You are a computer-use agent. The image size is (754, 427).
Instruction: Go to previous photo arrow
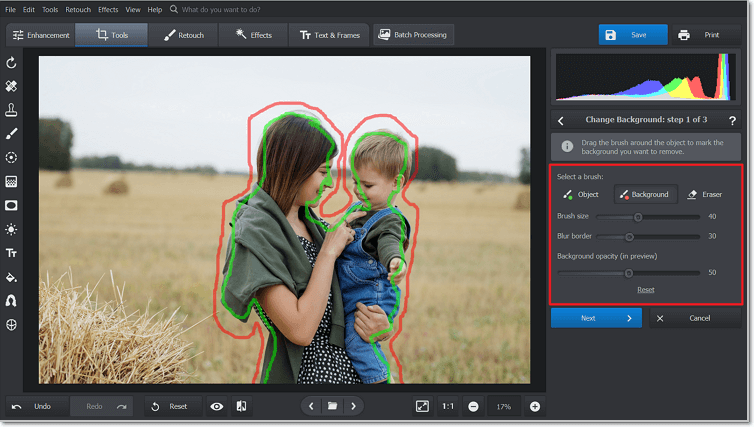(x=311, y=406)
